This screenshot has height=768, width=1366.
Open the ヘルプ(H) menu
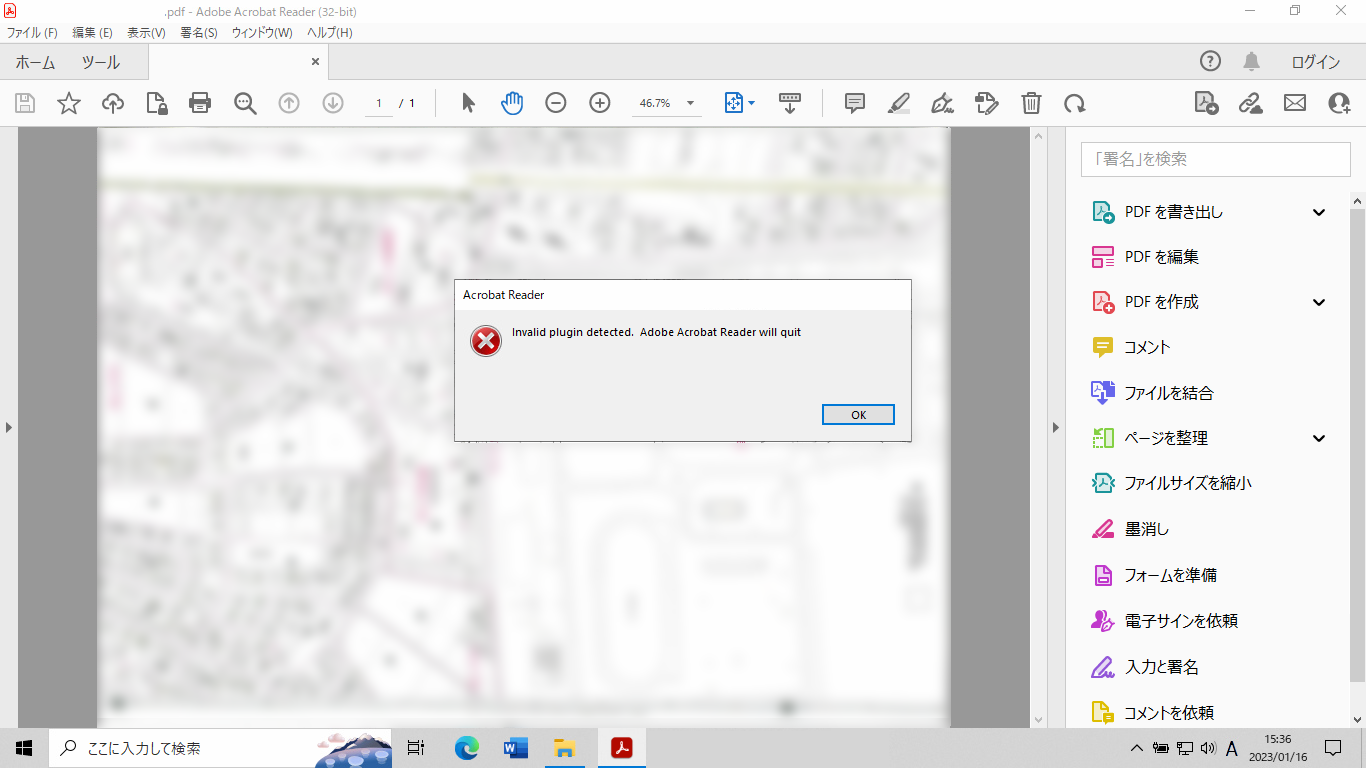coord(329,33)
